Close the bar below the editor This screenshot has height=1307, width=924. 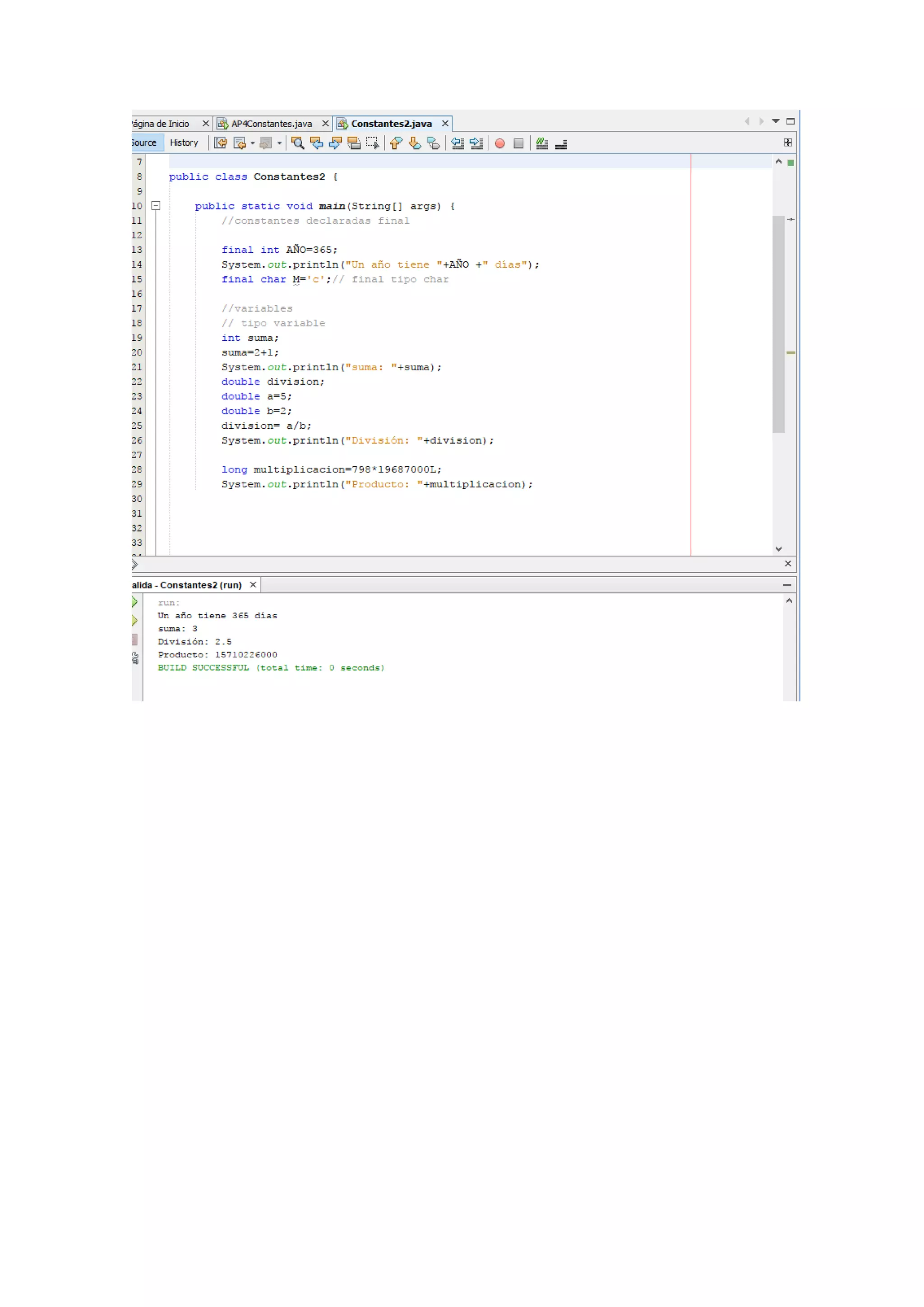(788, 564)
